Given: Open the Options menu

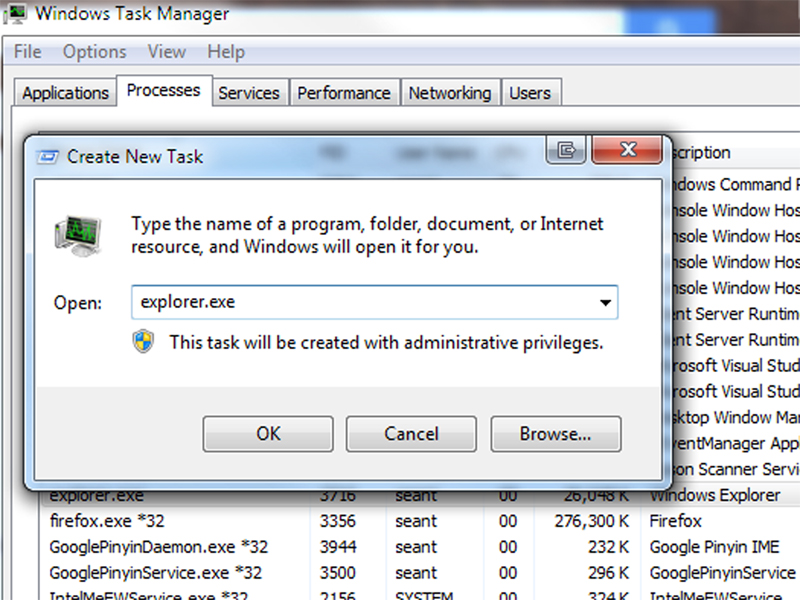Looking at the screenshot, I should [x=94, y=52].
